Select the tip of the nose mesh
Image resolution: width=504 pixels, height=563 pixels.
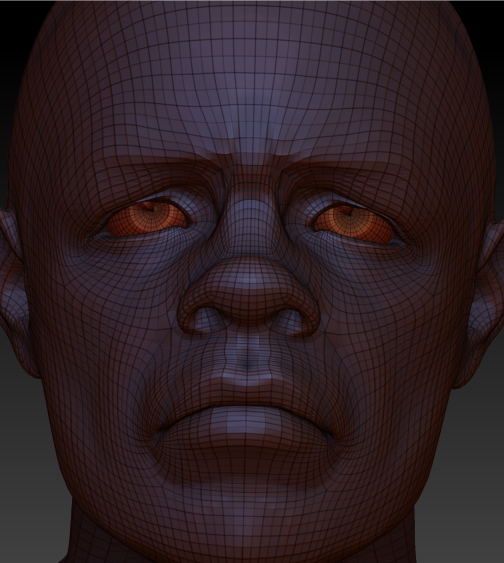248,284
